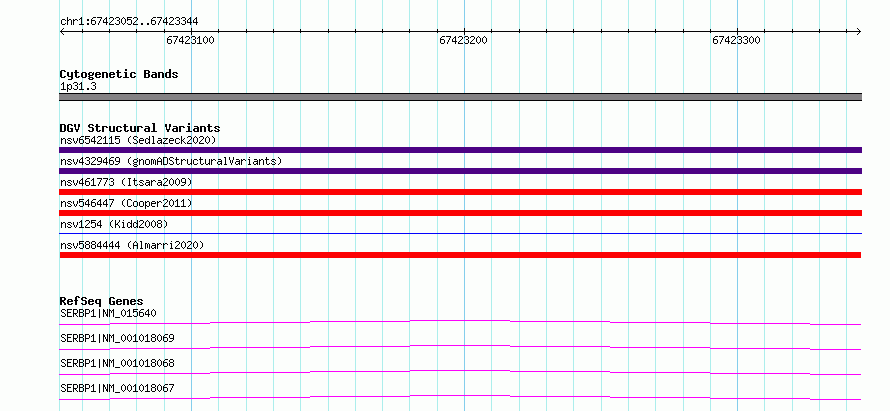The image size is (890, 411).
Task: Click the SERBP1|NM_001018069 transcript label
Action: point(117,338)
